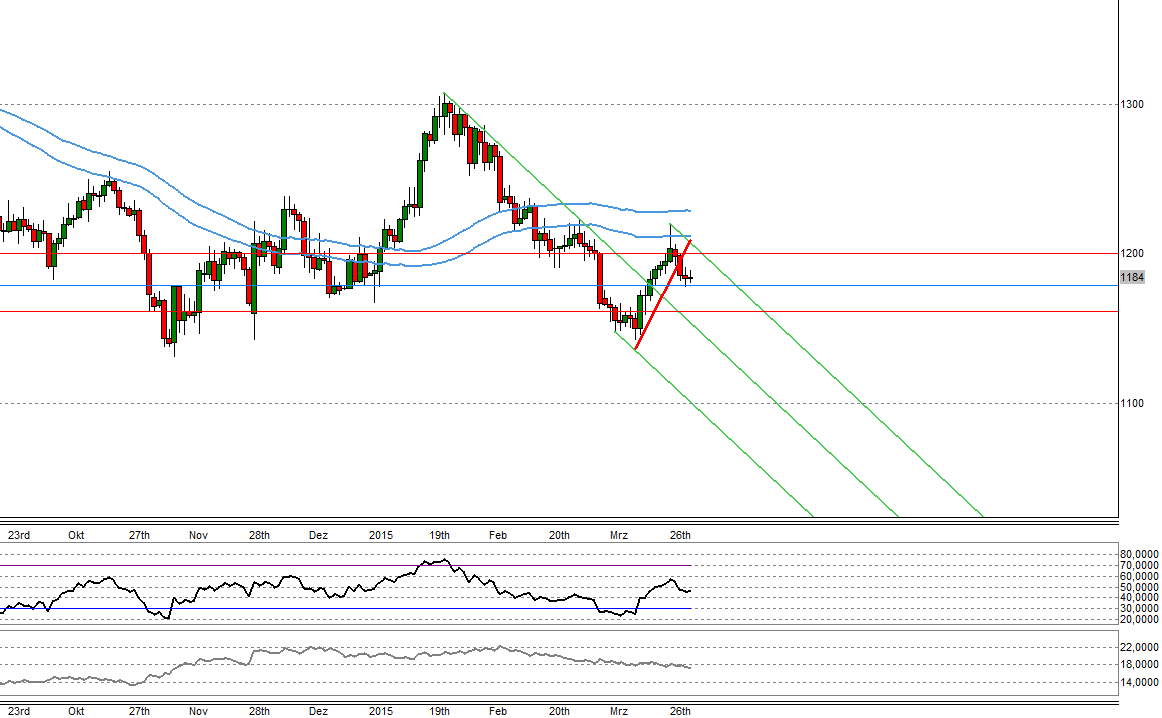Click the black RSI line's highest peak
The height and width of the screenshot is (718, 1162).
tap(444, 560)
